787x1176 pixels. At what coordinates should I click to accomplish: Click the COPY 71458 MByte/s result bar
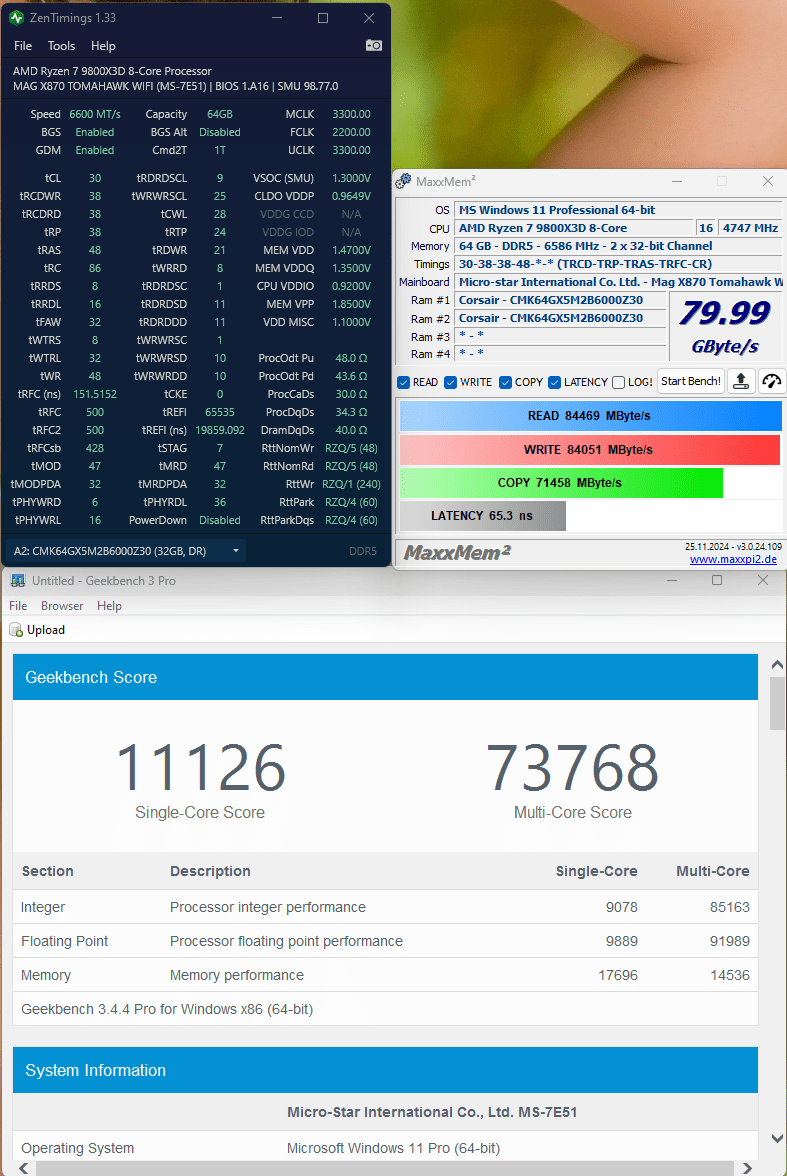561,482
